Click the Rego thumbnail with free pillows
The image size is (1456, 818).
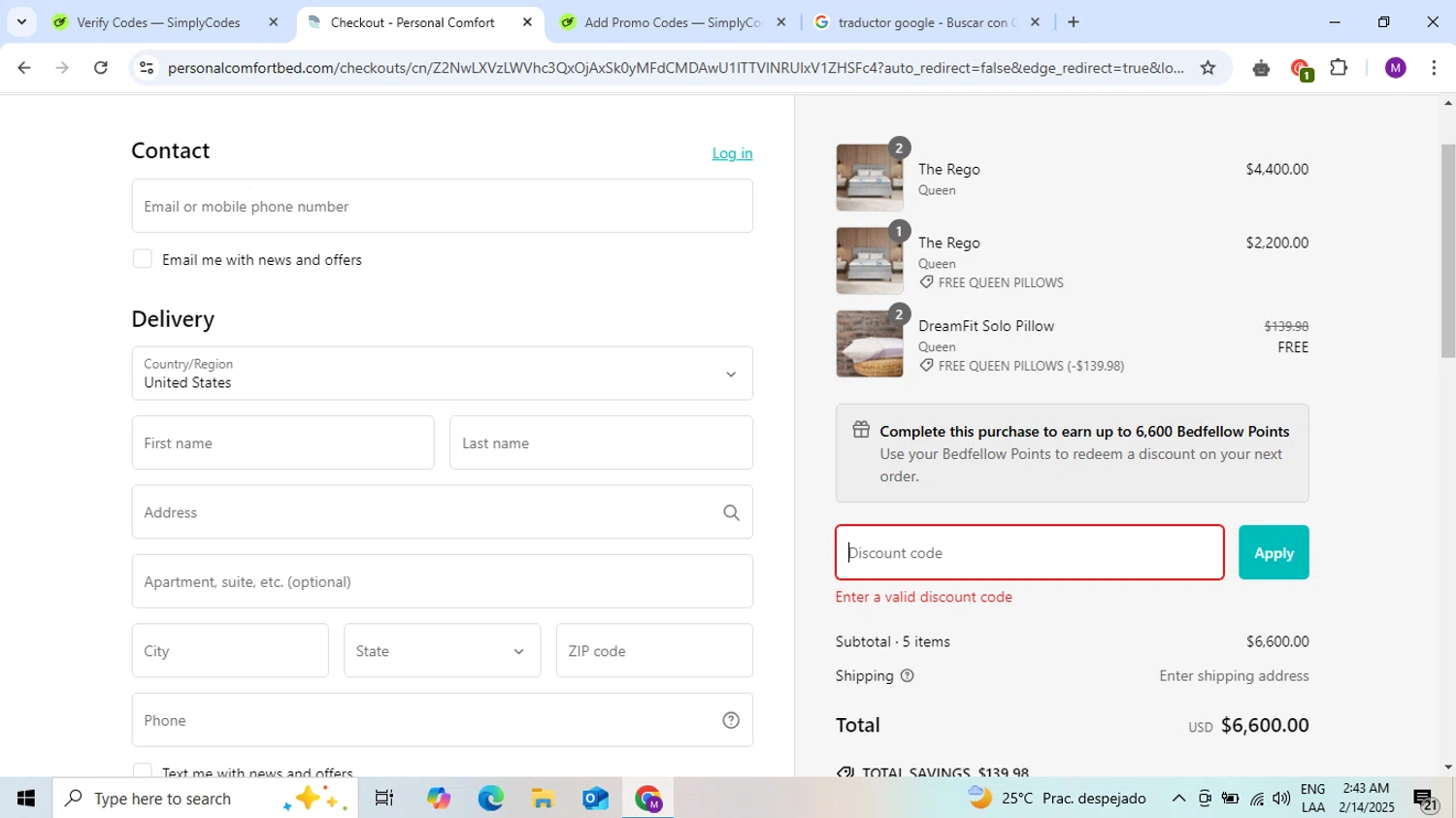click(x=870, y=261)
